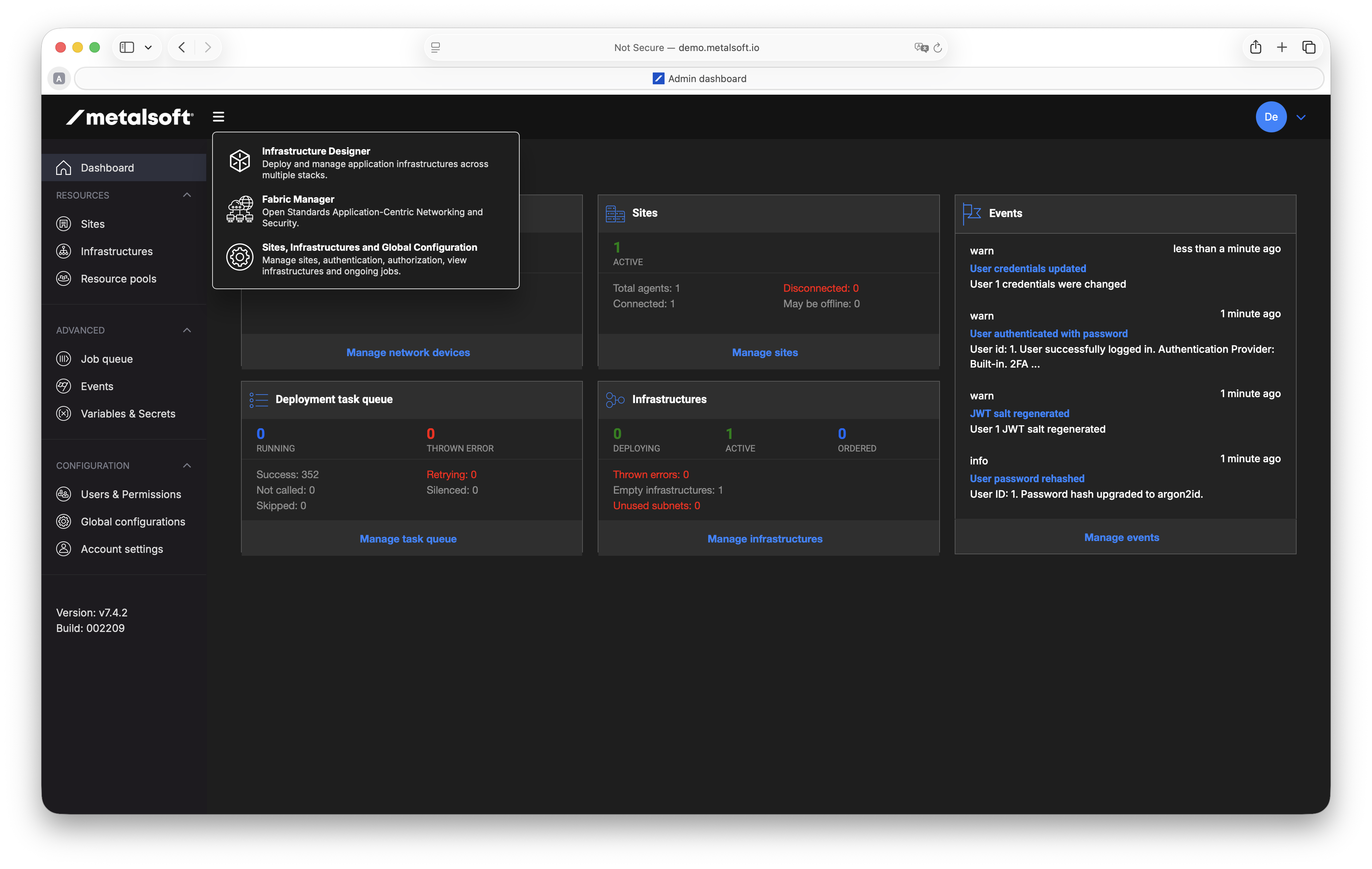This screenshot has width=1372, height=869.
Task: Click Manage events link
Action: pyautogui.click(x=1121, y=537)
